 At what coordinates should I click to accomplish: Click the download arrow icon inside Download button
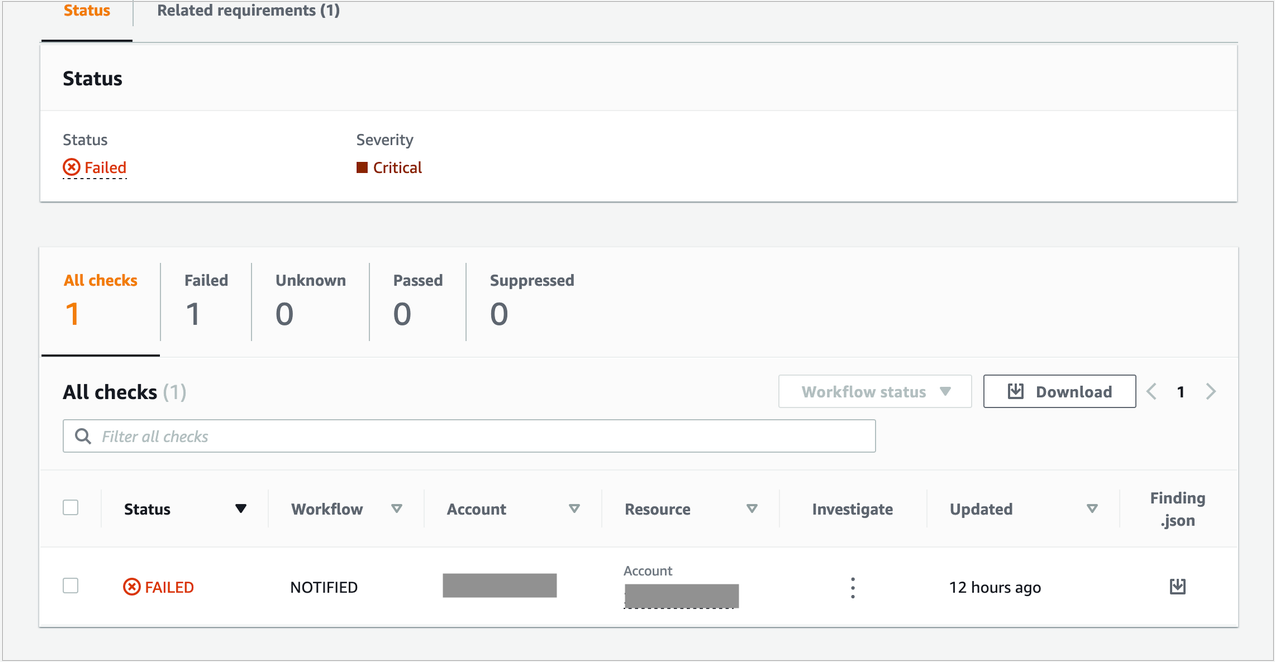coord(1016,391)
